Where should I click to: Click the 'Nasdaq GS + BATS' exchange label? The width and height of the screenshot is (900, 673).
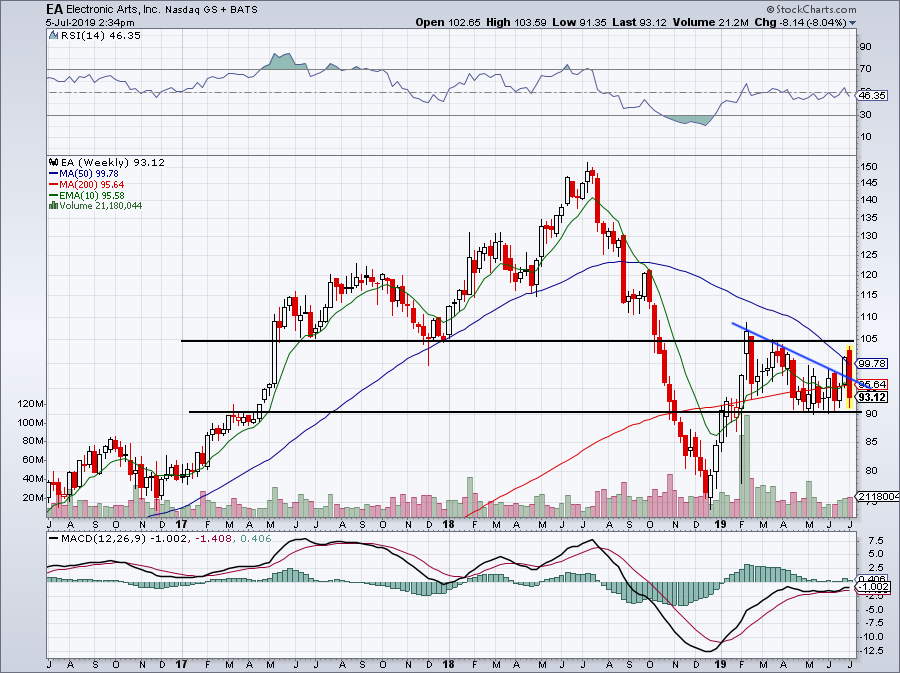click(x=212, y=10)
